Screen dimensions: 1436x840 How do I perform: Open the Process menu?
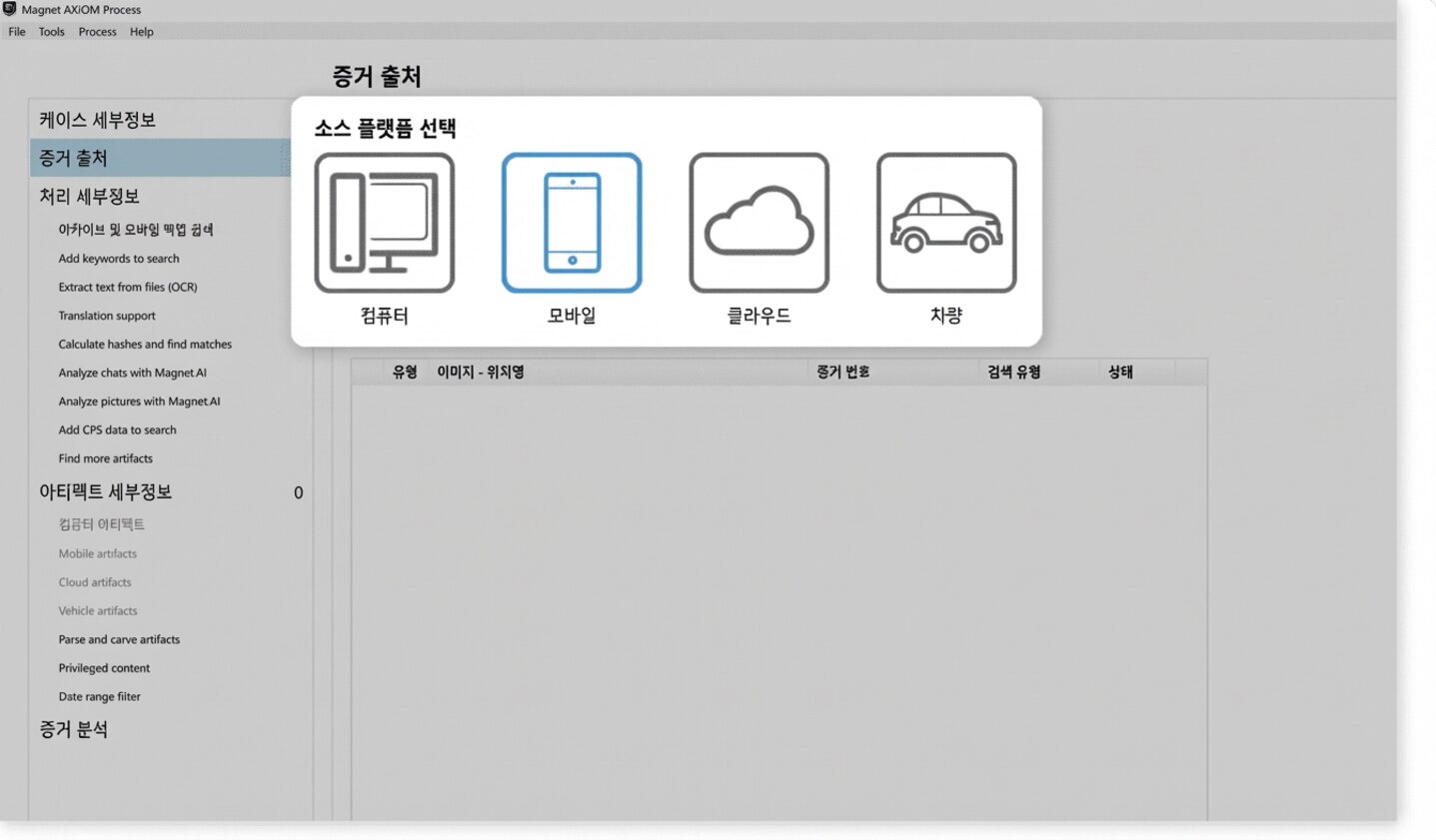pyautogui.click(x=97, y=31)
